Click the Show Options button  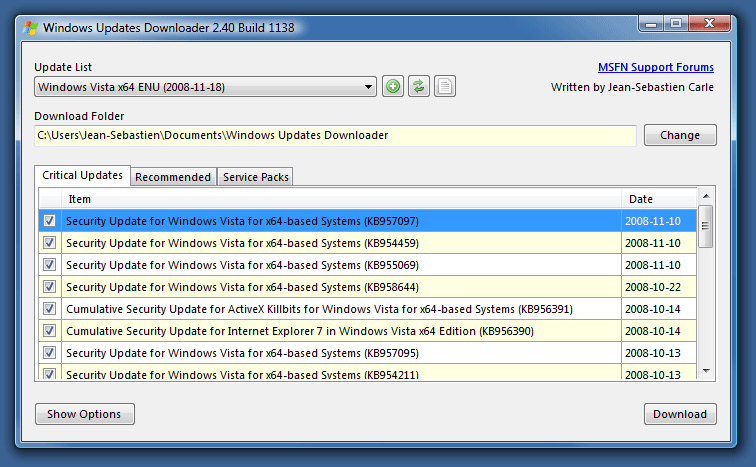point(84,414)
